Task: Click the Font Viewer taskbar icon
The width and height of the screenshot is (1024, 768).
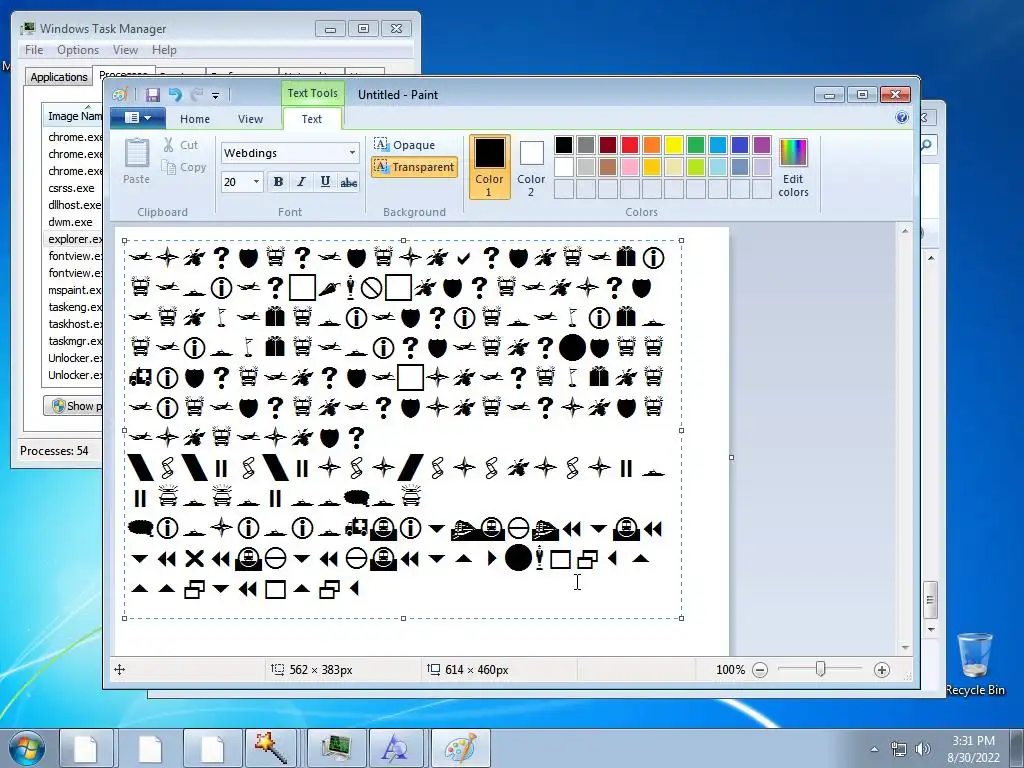Action: (x=398, y=748)
